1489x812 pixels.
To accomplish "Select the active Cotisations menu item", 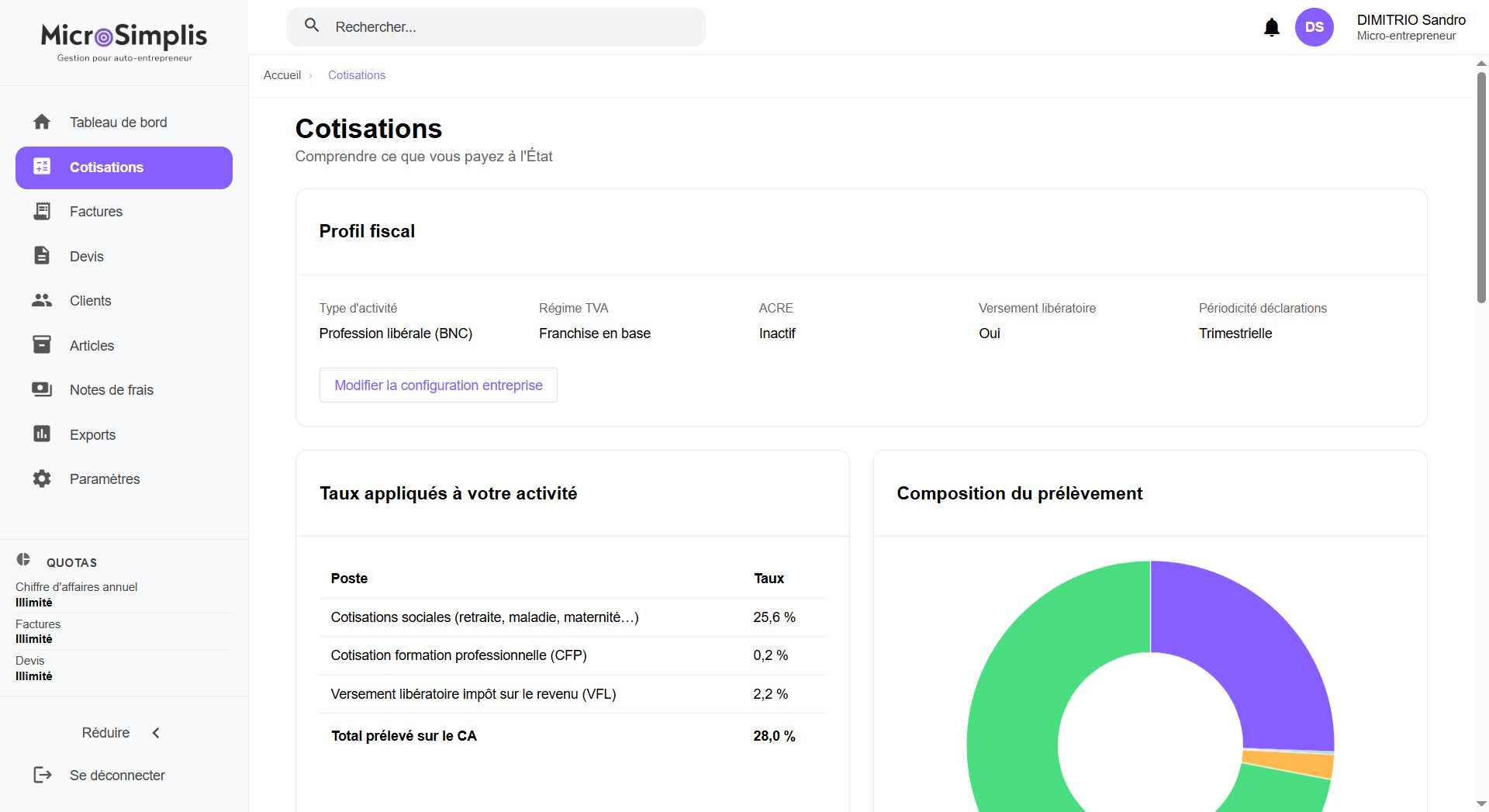I will point(124,168).
